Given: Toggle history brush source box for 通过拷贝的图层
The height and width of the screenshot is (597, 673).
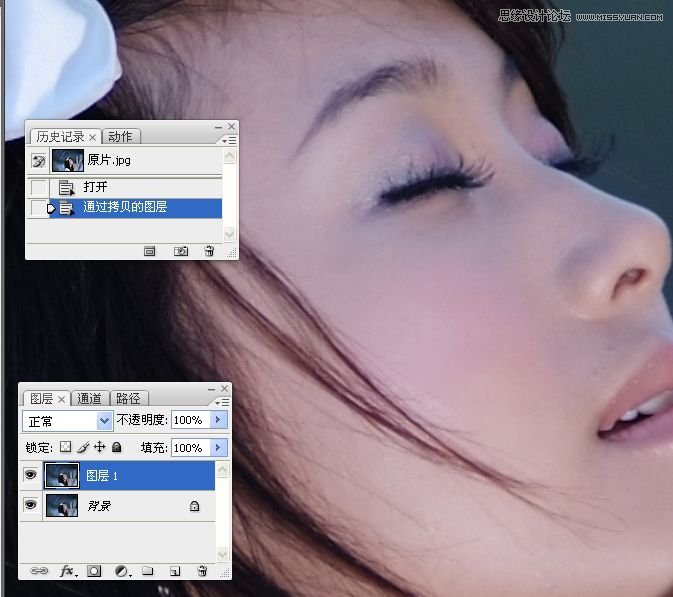Looking at the screenshot, I should click(39, 208).
